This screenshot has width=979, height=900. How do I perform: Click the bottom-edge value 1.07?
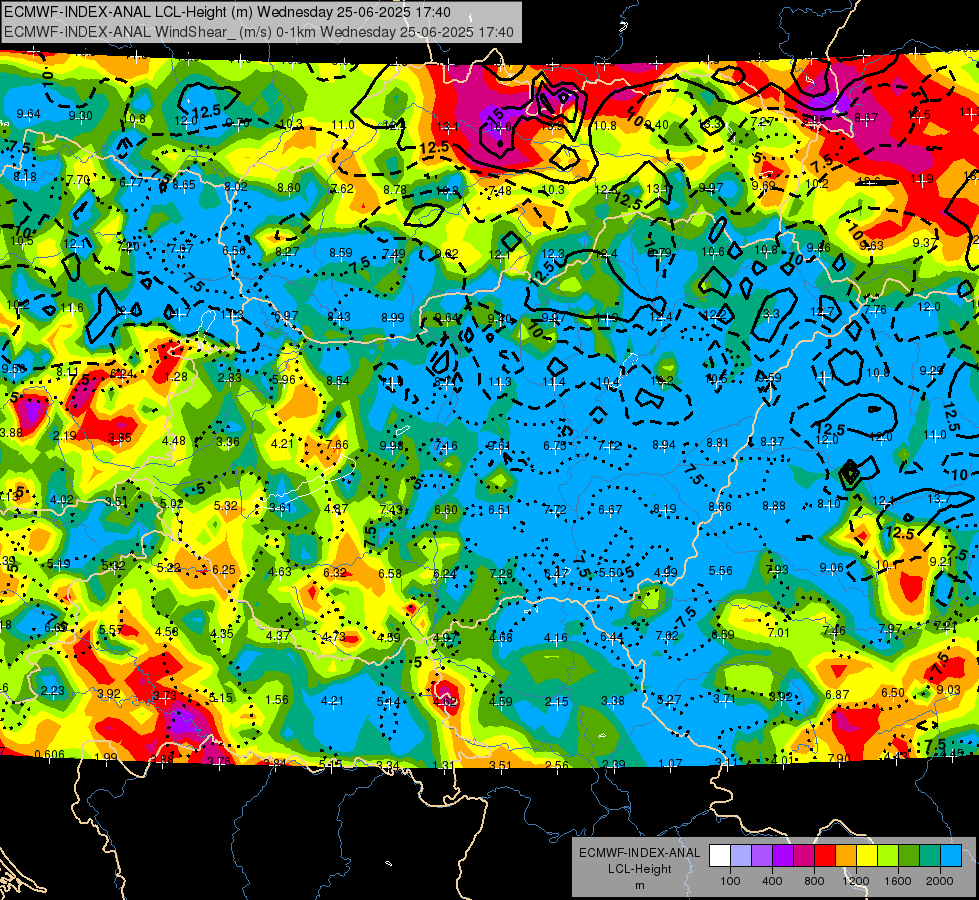pos(670,764)
